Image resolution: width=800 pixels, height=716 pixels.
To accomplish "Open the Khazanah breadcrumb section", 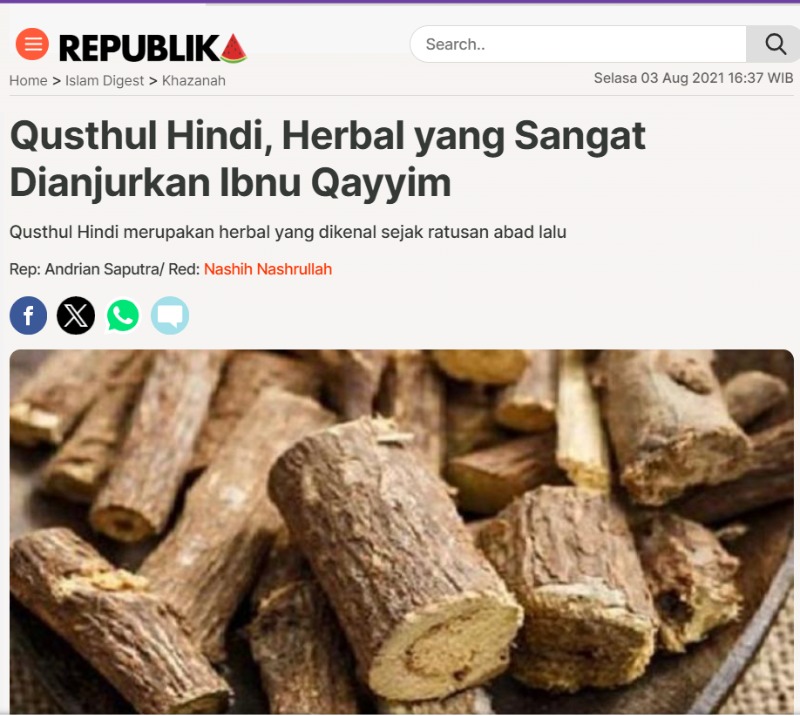I will pos(194,81).
